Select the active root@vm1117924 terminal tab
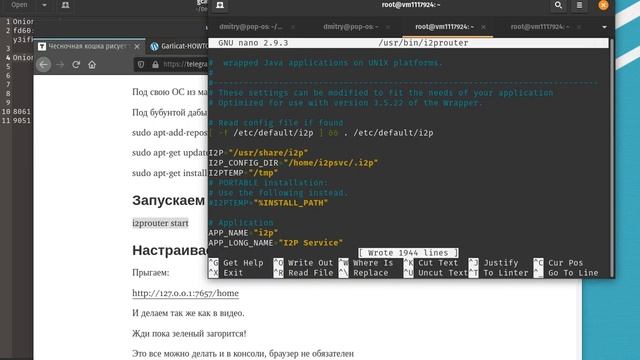The height and width of the screenshot is (360, 640). [444, 27]
